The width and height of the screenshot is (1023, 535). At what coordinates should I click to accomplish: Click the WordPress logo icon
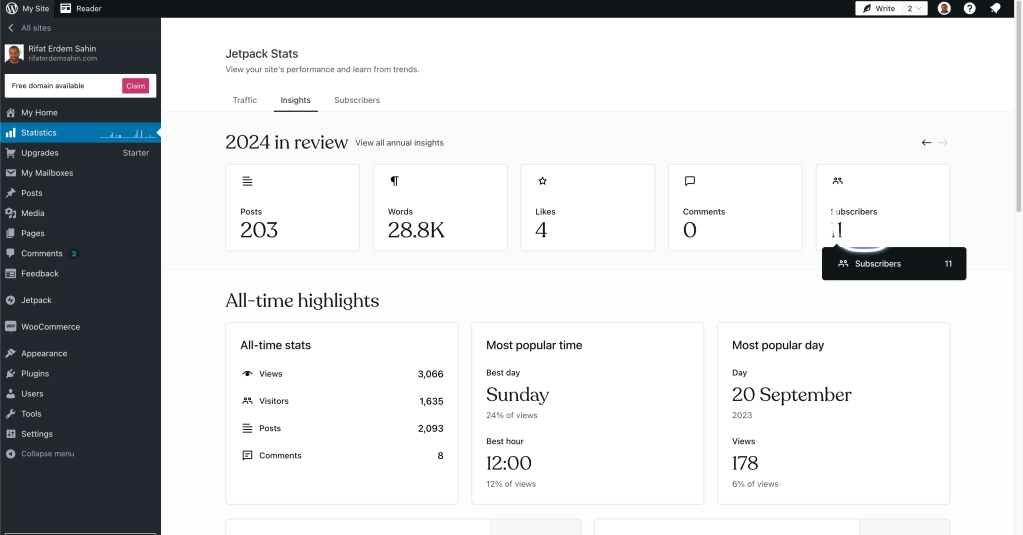(x=12, y=8)
